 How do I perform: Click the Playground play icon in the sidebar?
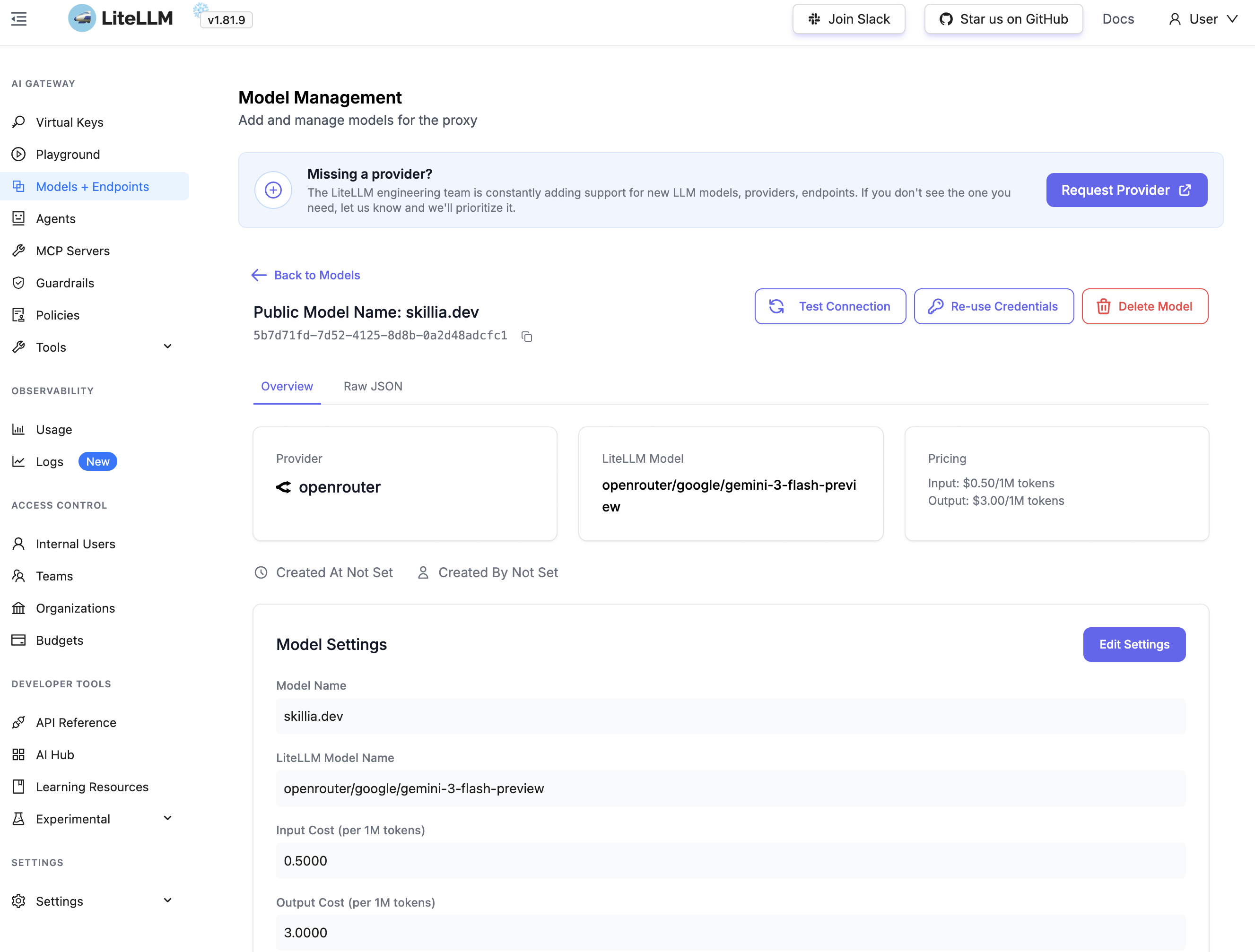(19, 154)
